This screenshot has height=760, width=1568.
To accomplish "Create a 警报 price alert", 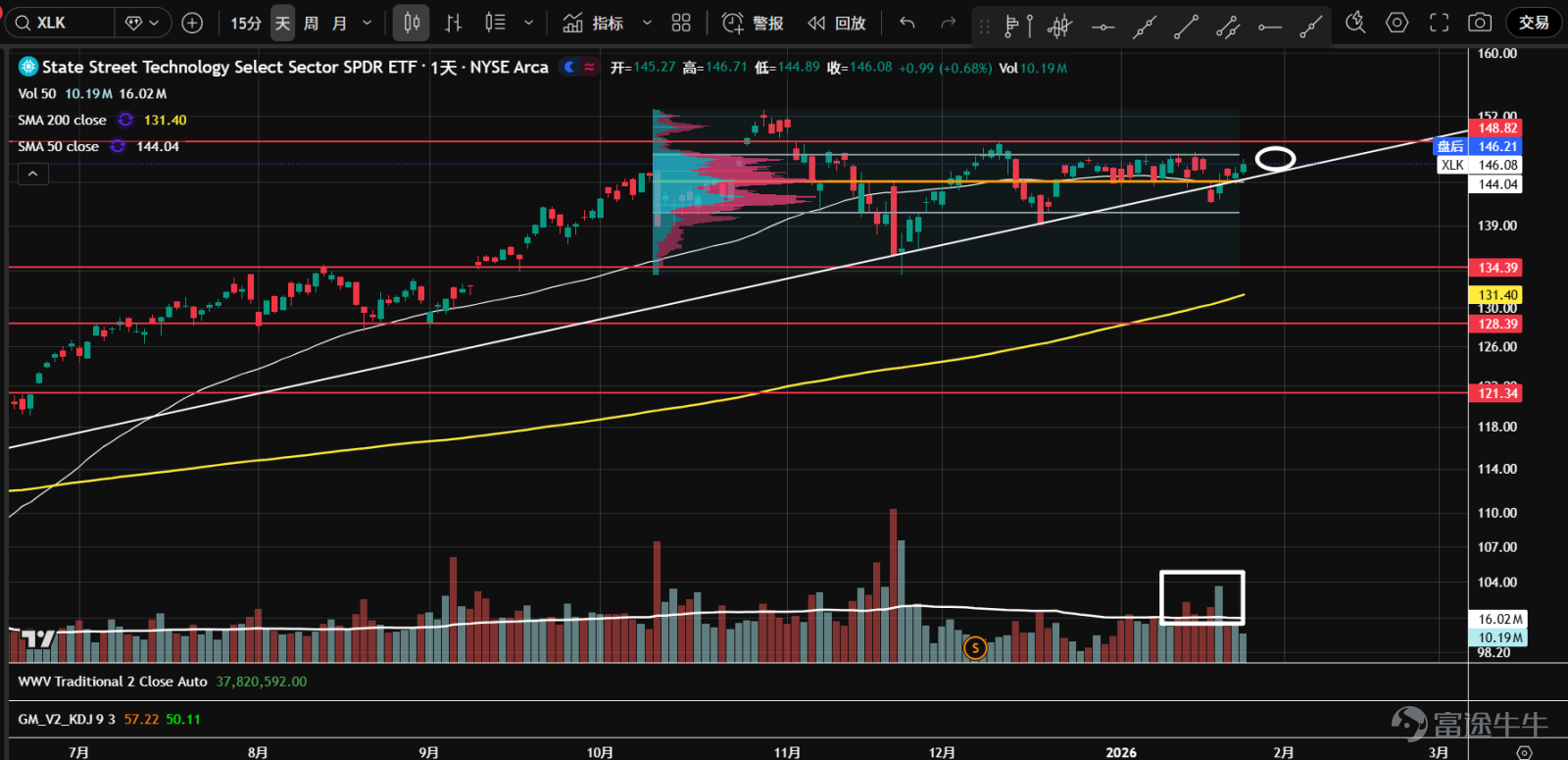I will pos(753,23).
